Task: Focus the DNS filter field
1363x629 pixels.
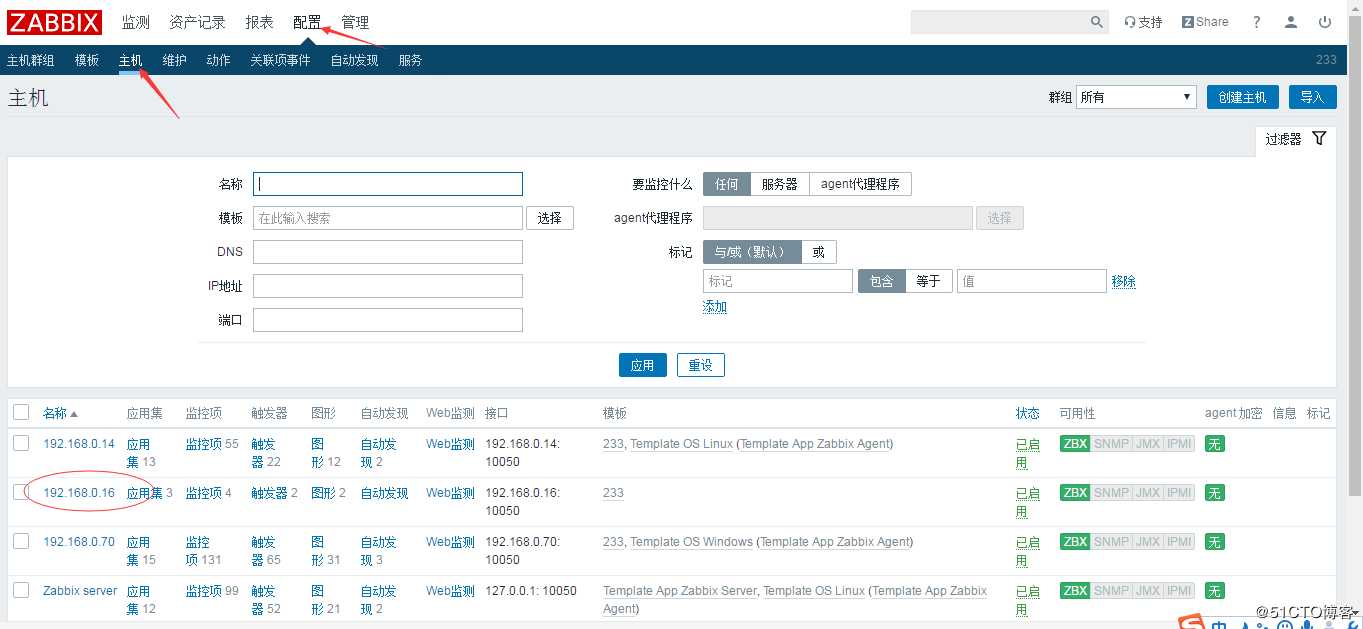Action: point(388,252)
